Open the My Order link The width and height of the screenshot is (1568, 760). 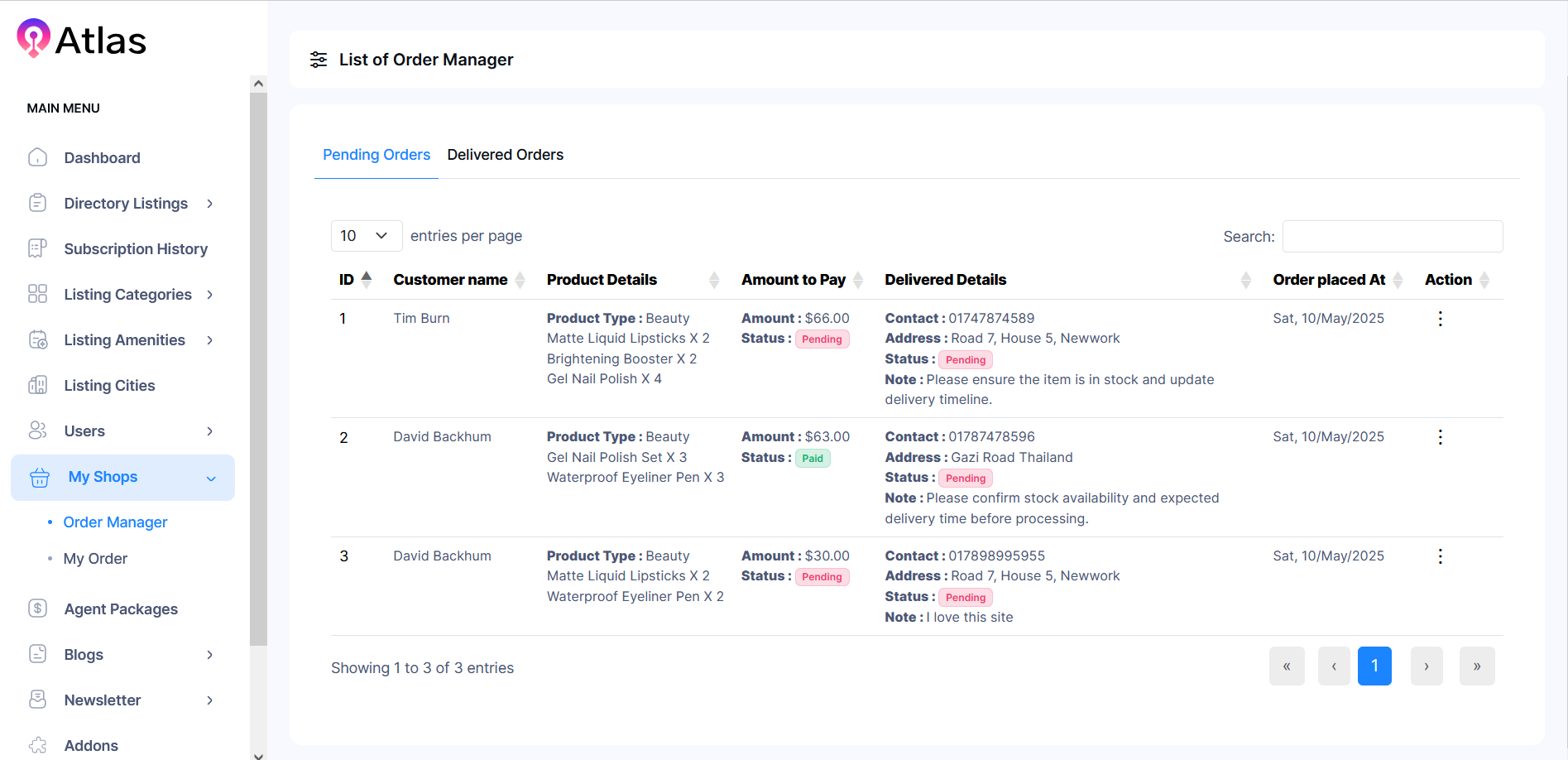95,559
